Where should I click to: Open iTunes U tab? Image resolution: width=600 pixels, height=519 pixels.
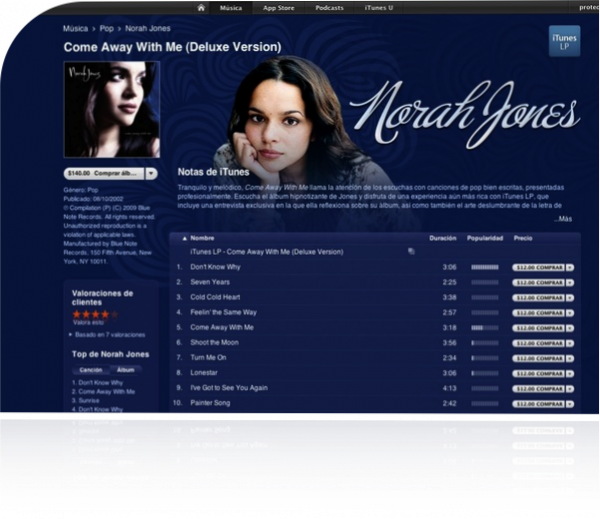tap(379, 8)
